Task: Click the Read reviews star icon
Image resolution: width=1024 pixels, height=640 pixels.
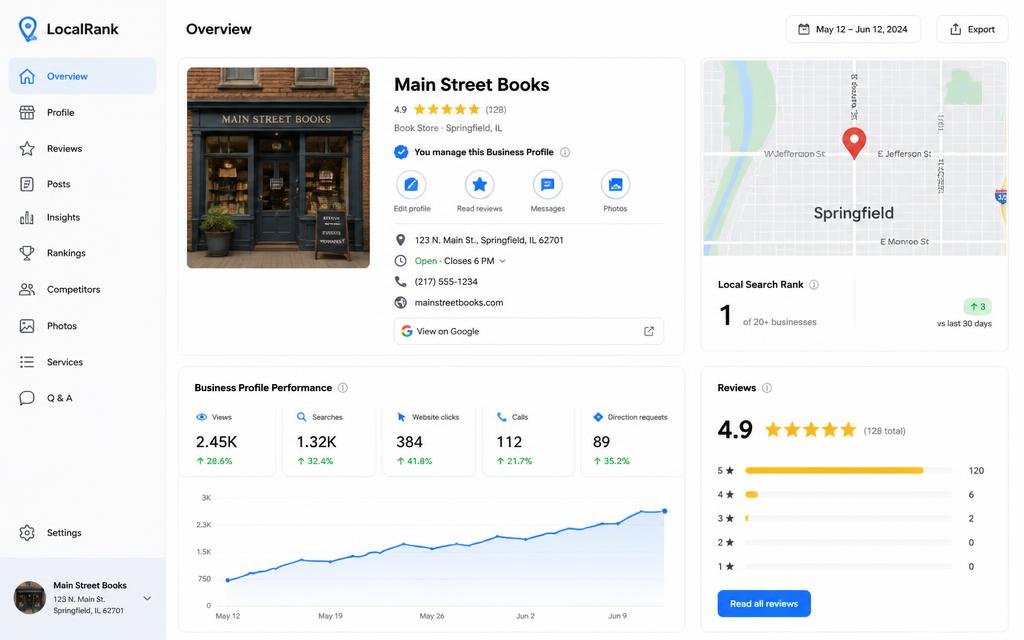Action: pyautogui.click(x=479, y=185)
